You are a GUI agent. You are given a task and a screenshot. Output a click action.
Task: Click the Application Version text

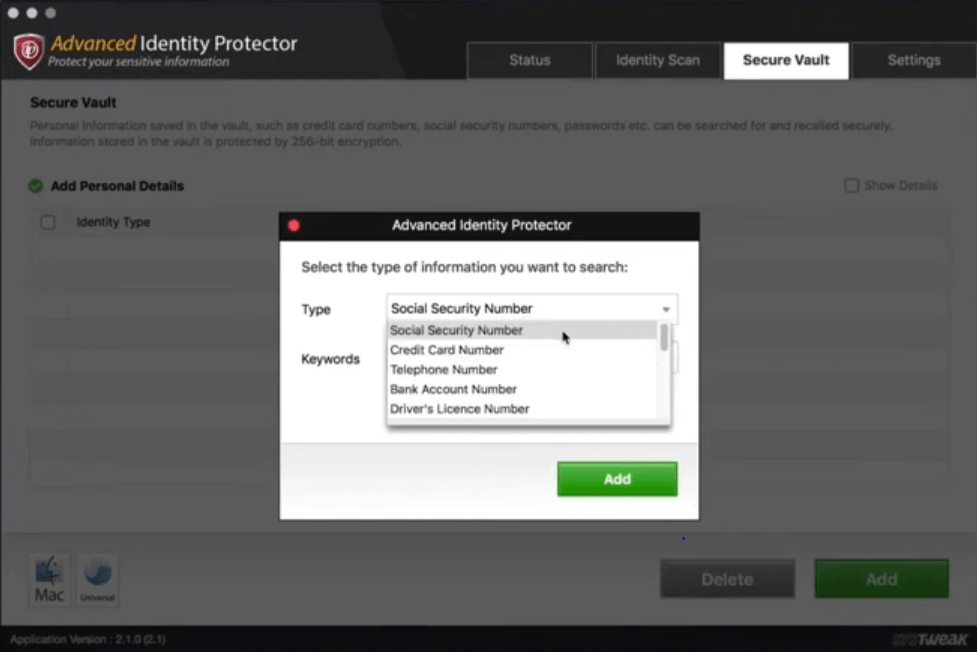[x=88, y=640]
